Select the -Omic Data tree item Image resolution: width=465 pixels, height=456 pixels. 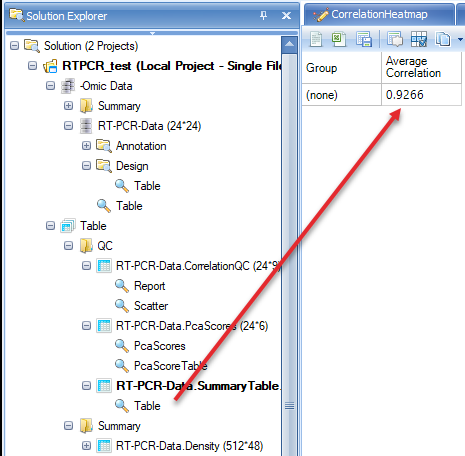point(106,86)
